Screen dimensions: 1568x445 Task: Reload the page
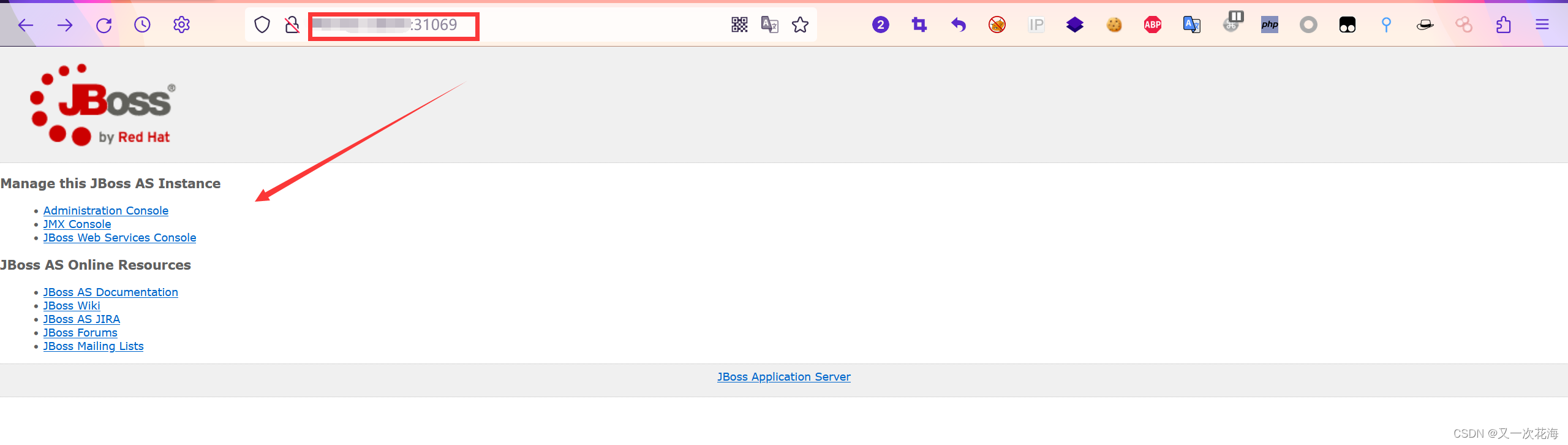pyautogui.click(x=104, y=25)
